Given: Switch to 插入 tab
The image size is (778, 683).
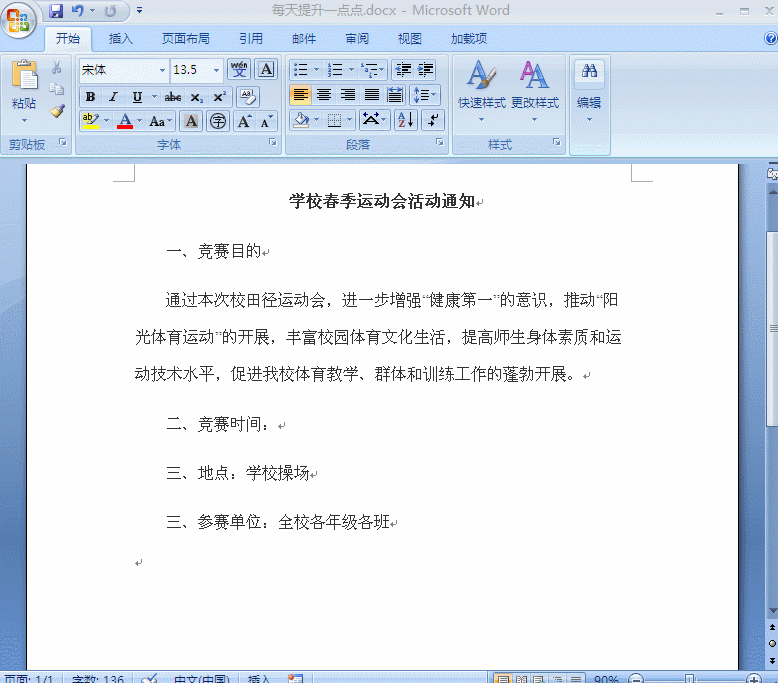Looking at the screenshot, I should point(121,38).
